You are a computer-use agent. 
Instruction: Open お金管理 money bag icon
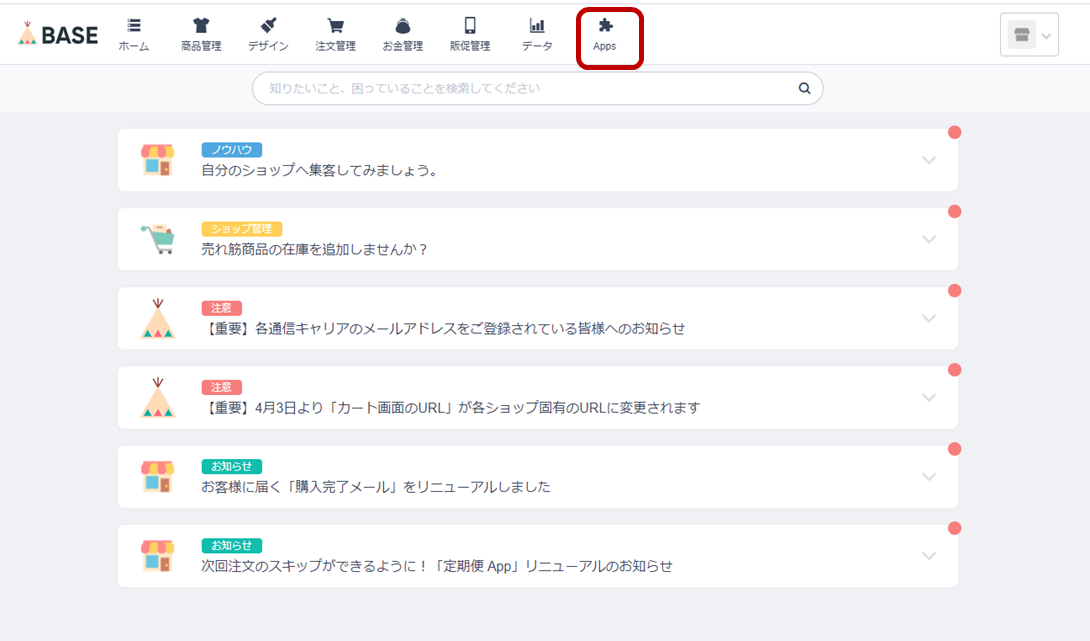[x=402, y=26]
